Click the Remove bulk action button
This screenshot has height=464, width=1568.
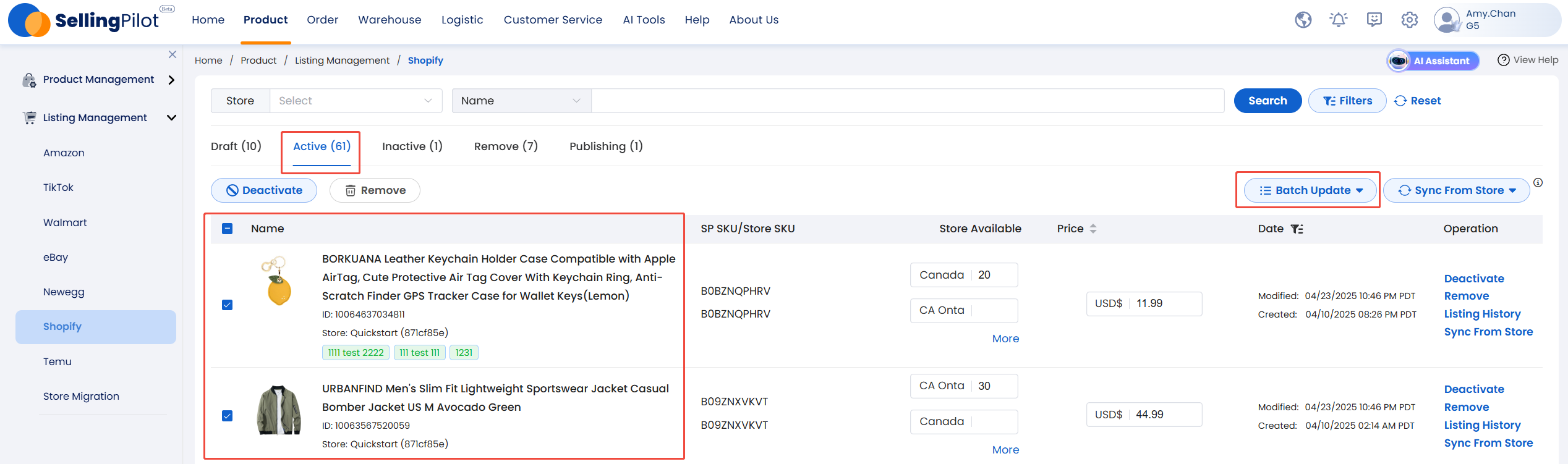(375, 190)
